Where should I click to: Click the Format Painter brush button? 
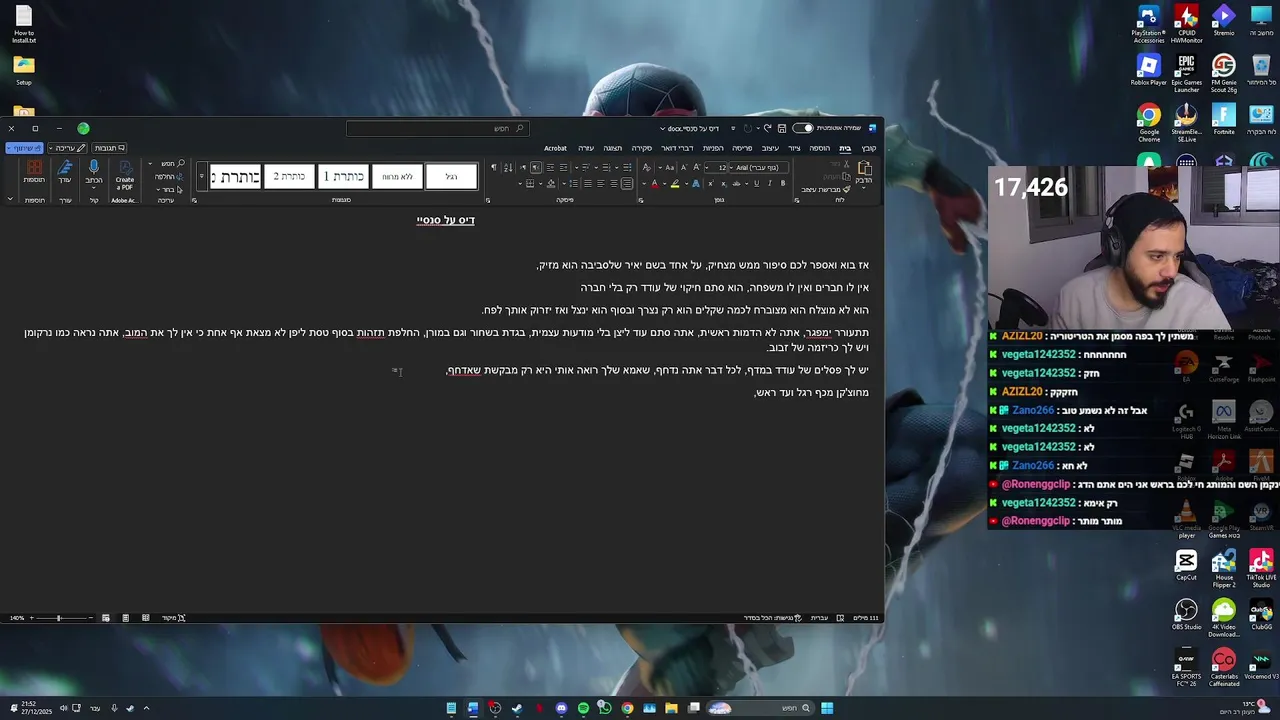(x=826, y=189)
